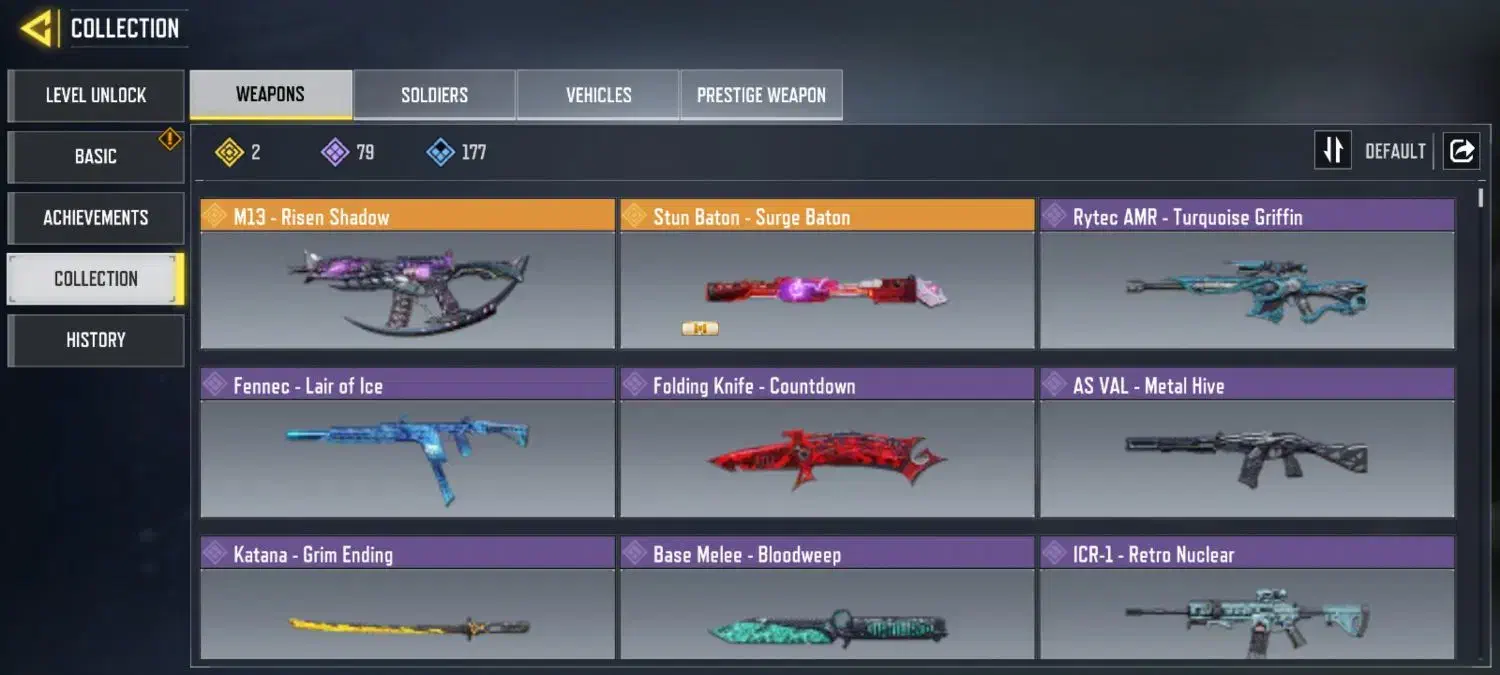Open the DEFAULT sorting dropdown

pos(1395,151)
